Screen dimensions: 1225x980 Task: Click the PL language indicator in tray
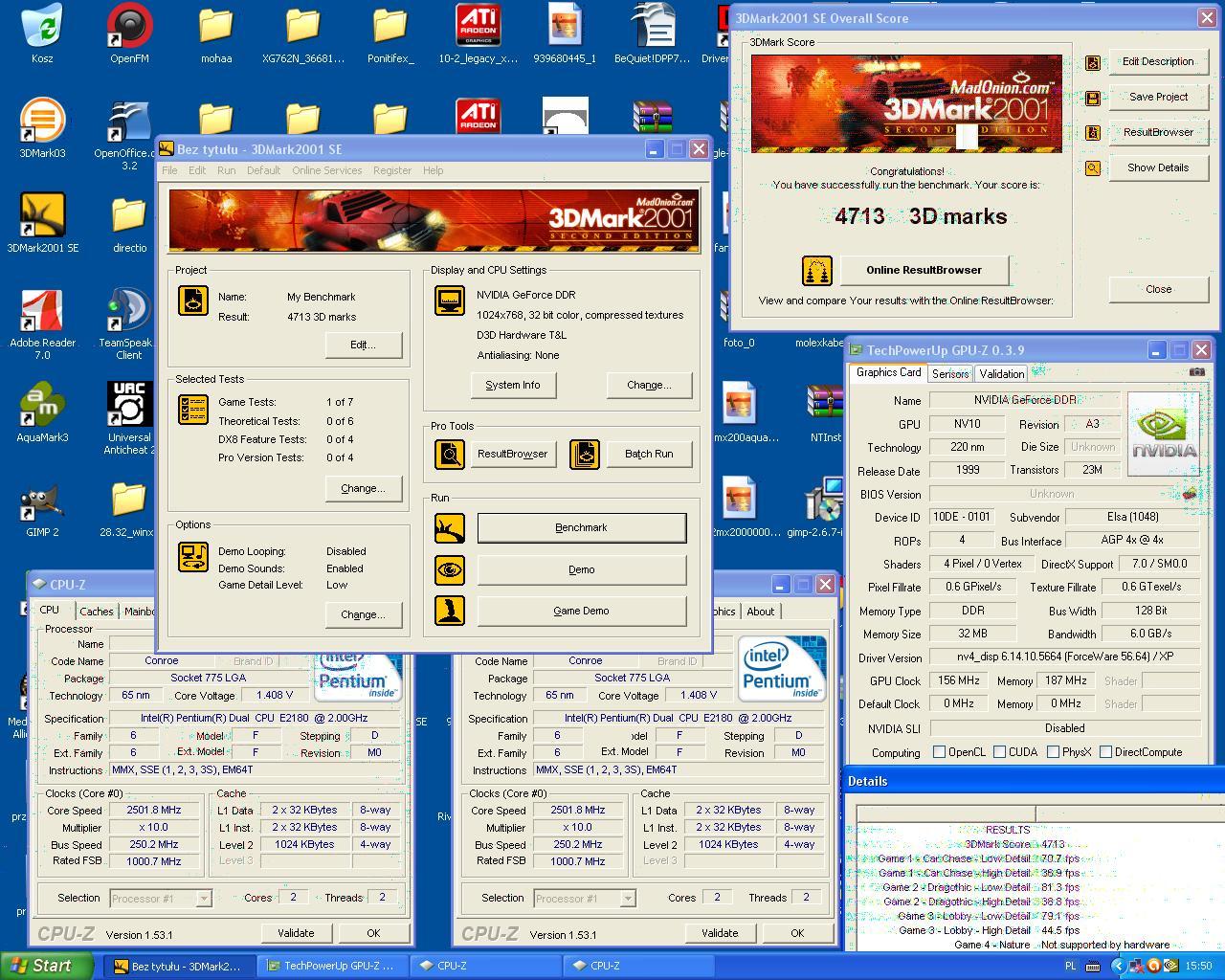pos(1071,967)
